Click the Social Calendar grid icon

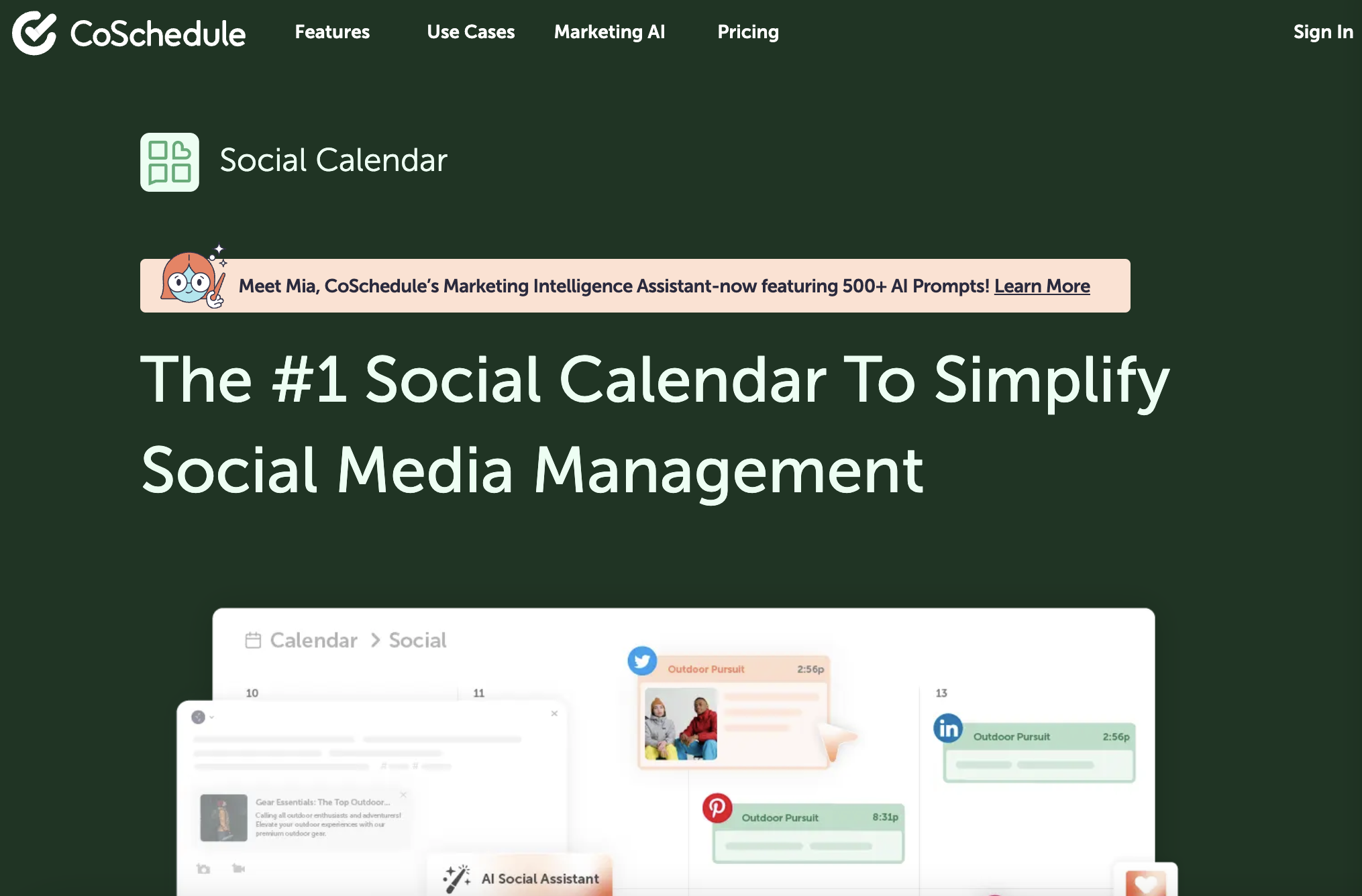point(169,160)
